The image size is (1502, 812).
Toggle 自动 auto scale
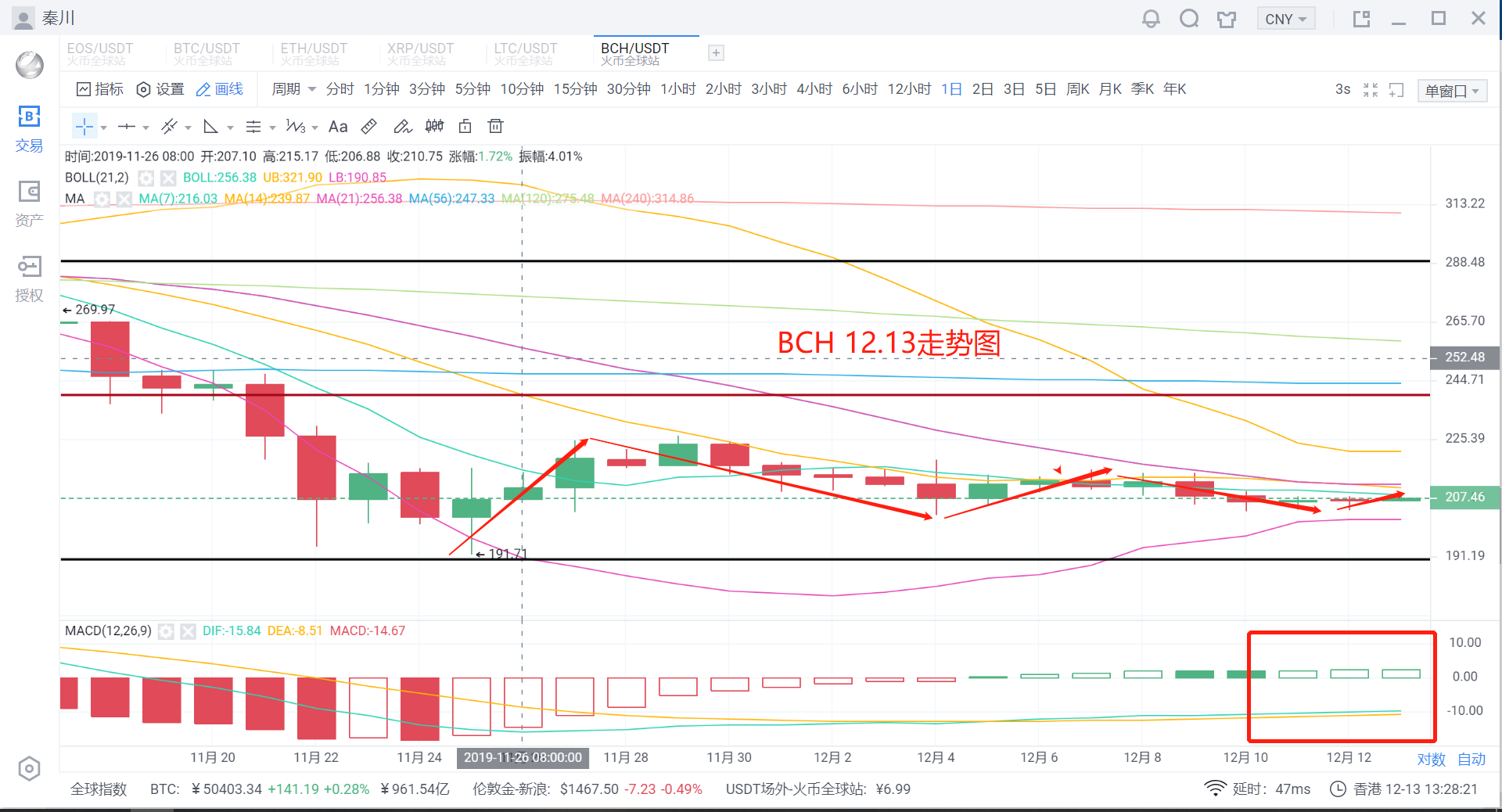1471,759
